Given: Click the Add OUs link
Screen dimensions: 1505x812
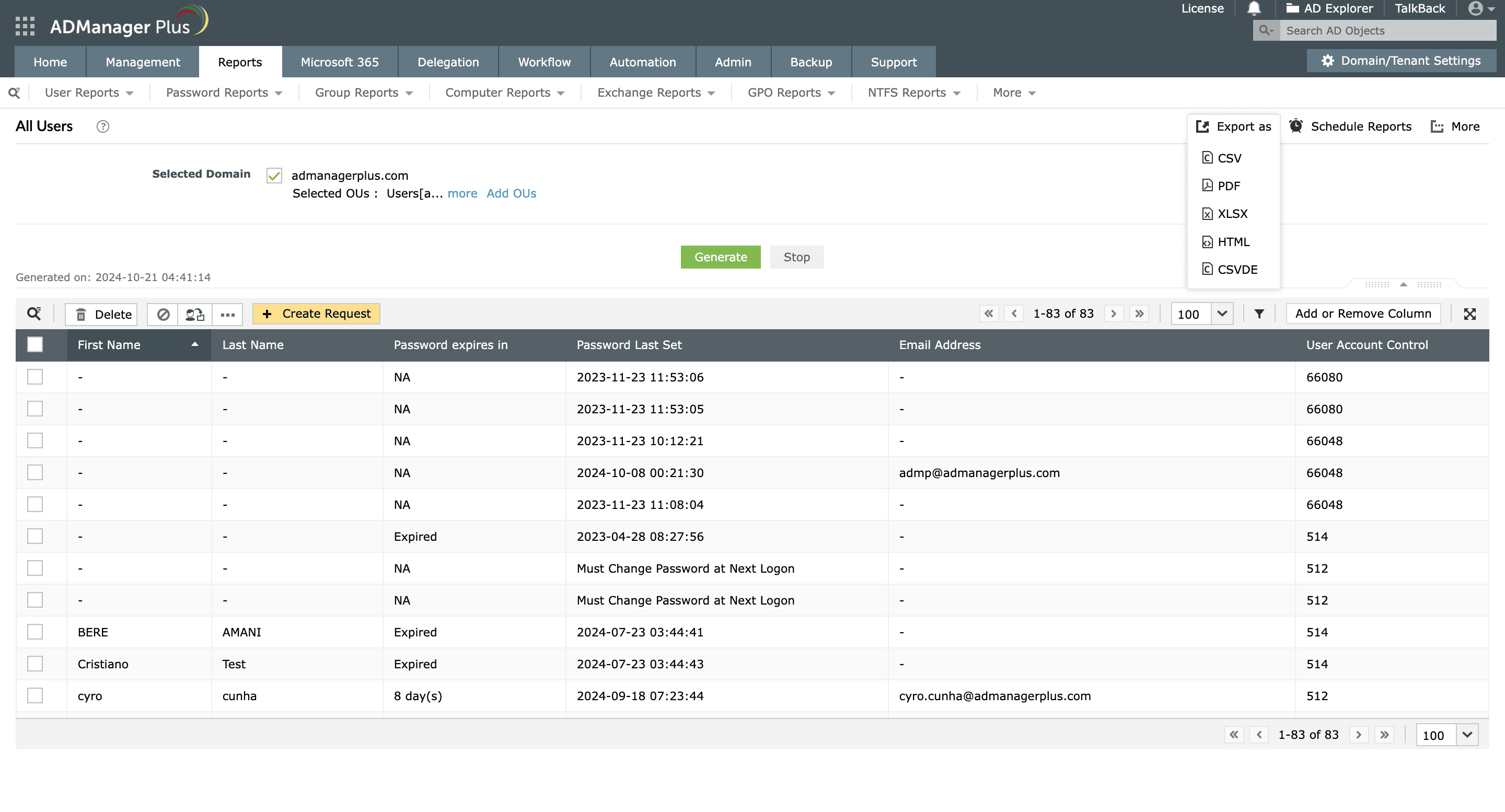Looking at the screenshot, I should [511, 193].
